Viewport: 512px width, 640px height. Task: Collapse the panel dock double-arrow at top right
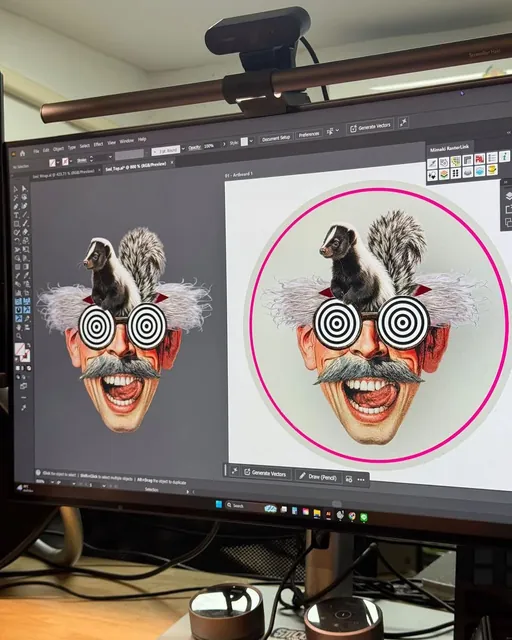coord(509,132)
